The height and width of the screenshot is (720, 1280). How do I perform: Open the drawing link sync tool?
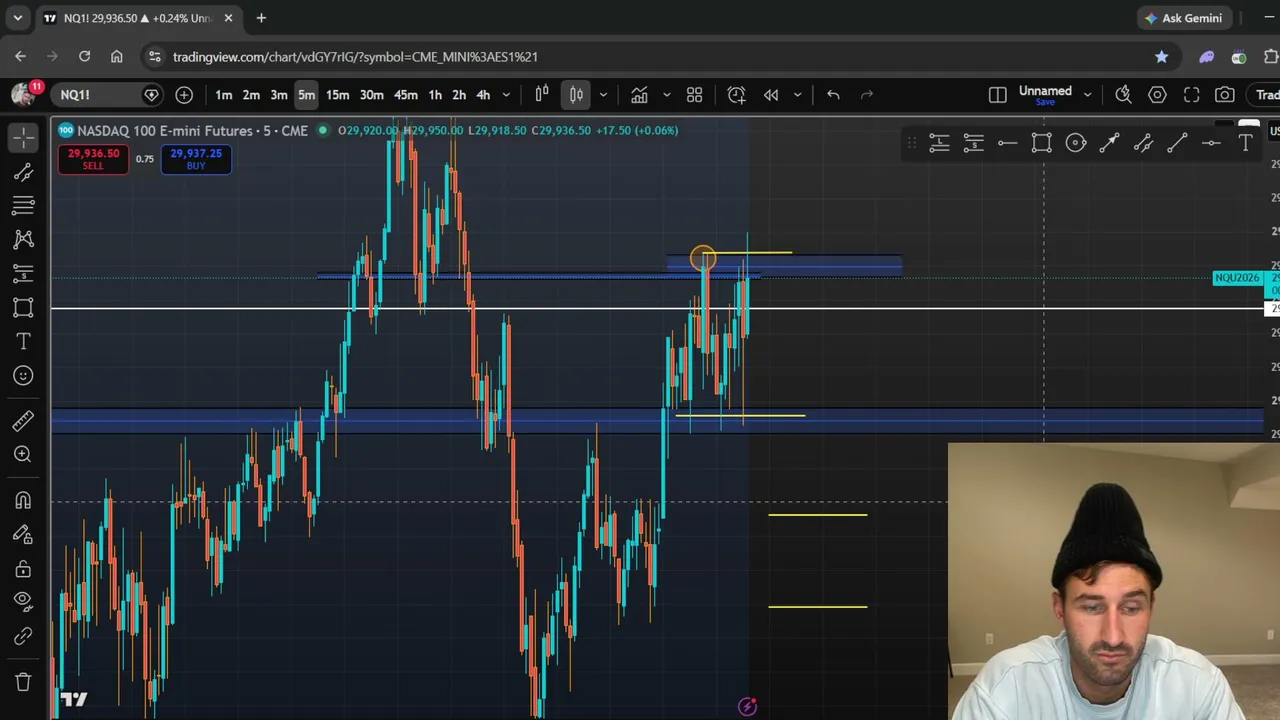pyautogui.click(x=23, y=636)
